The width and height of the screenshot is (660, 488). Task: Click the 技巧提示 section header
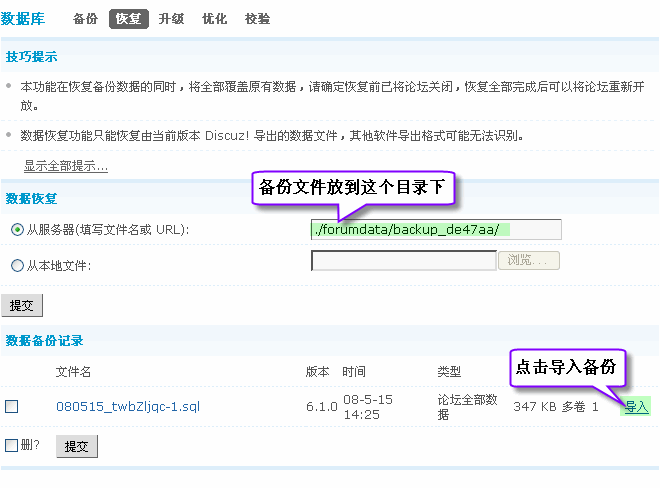(31, 57)
